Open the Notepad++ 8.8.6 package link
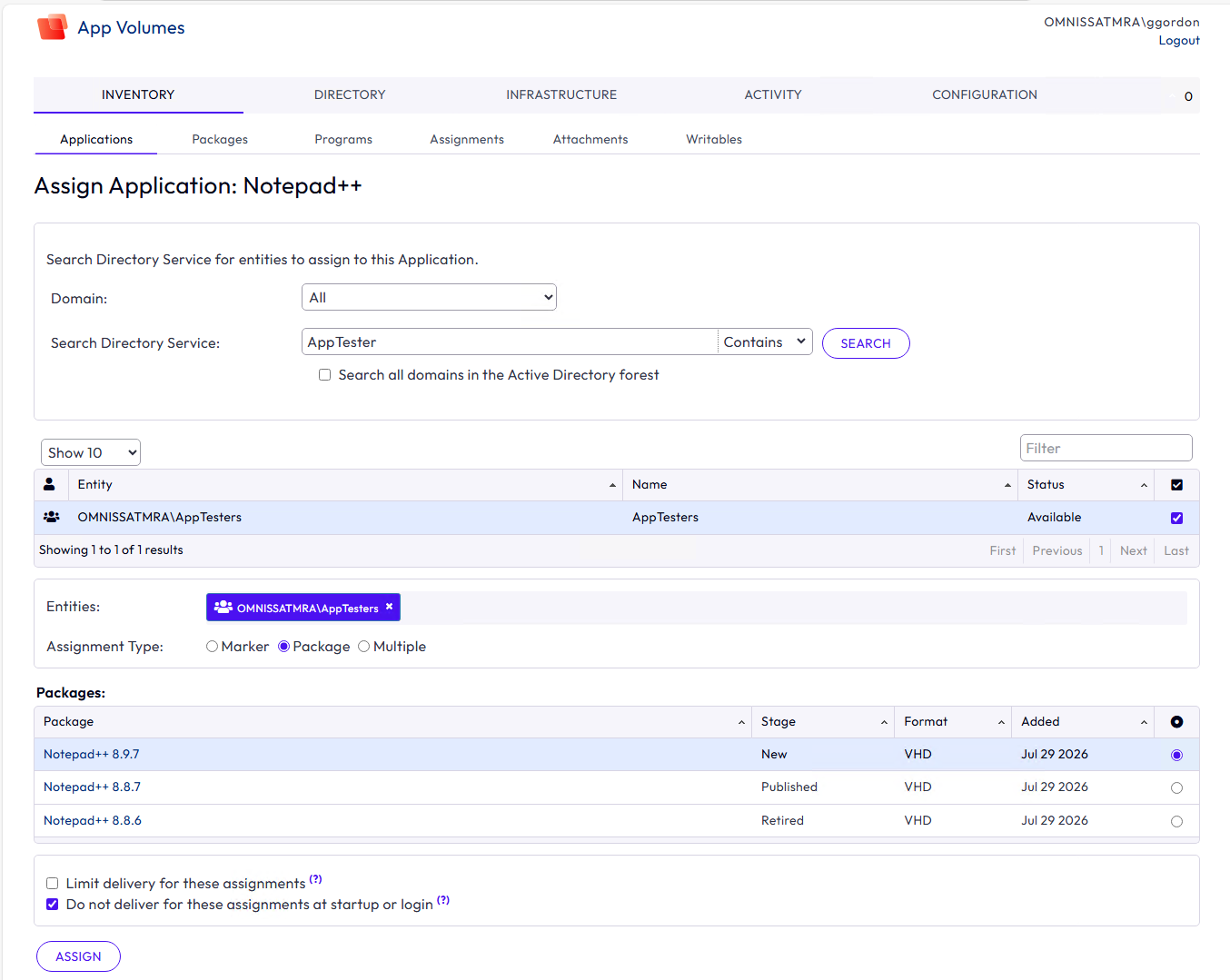 click(x=93, y=820)
